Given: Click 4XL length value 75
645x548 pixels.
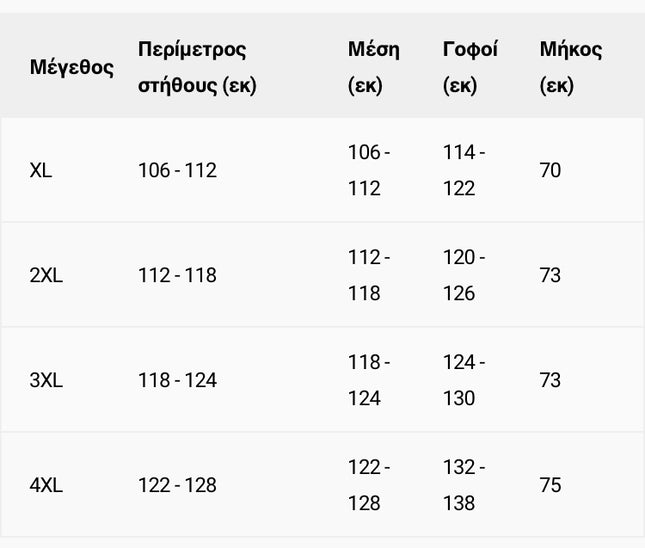Looking at the screenshot, I should (x=550, y=486).
